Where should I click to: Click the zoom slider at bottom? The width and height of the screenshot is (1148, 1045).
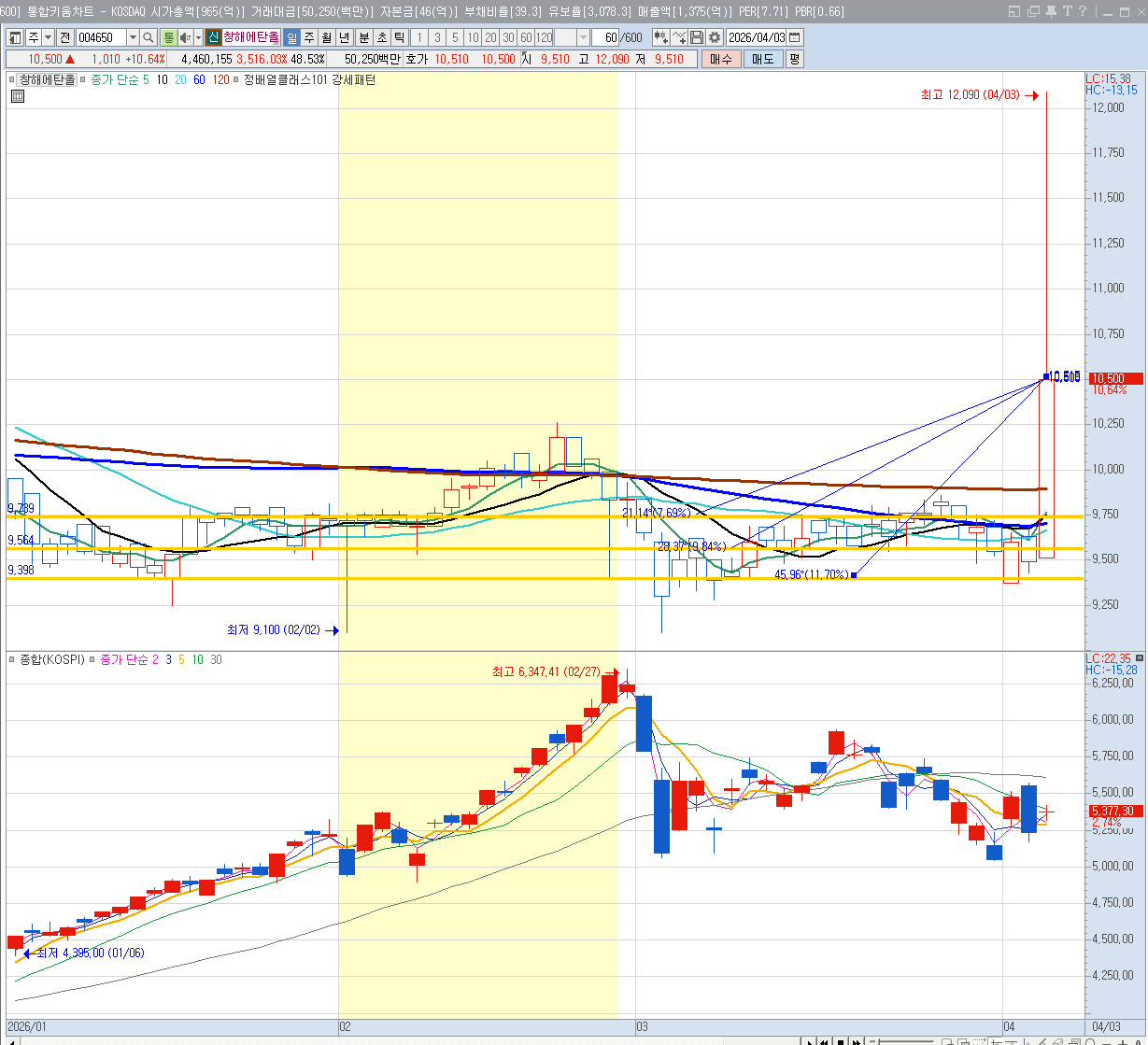(901, 1042)
